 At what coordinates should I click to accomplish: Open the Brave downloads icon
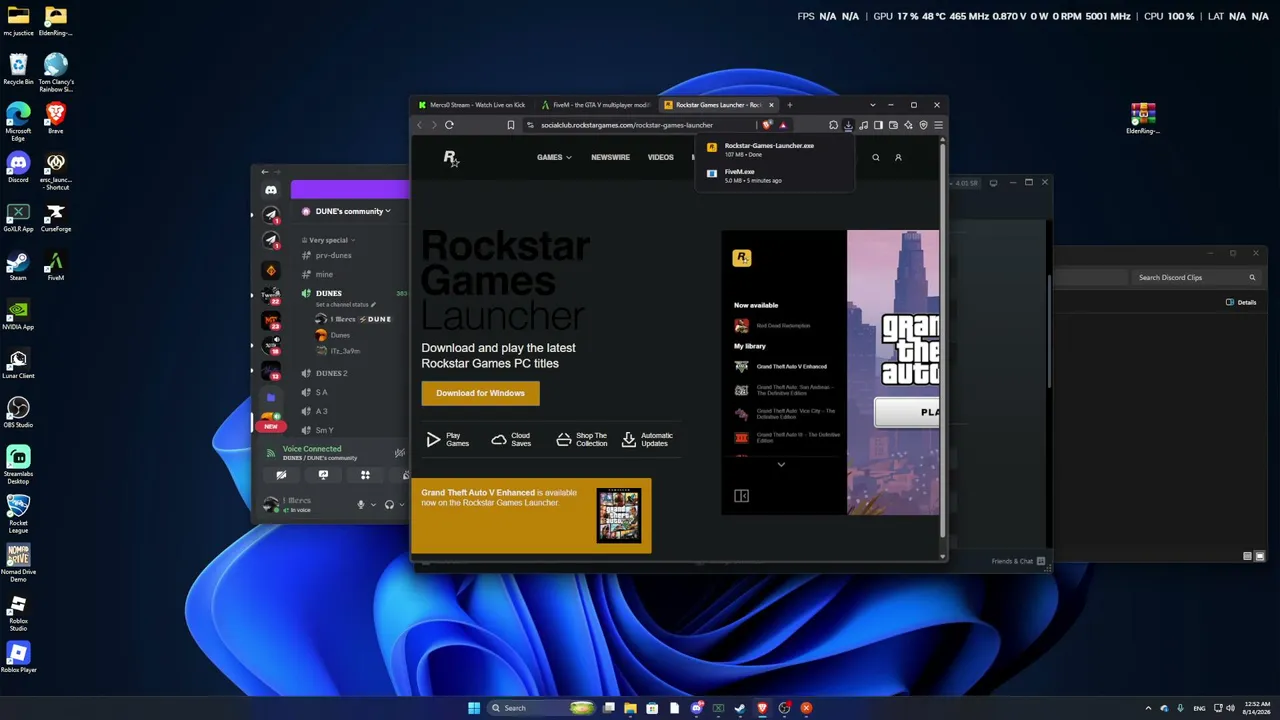coord(848,125)
